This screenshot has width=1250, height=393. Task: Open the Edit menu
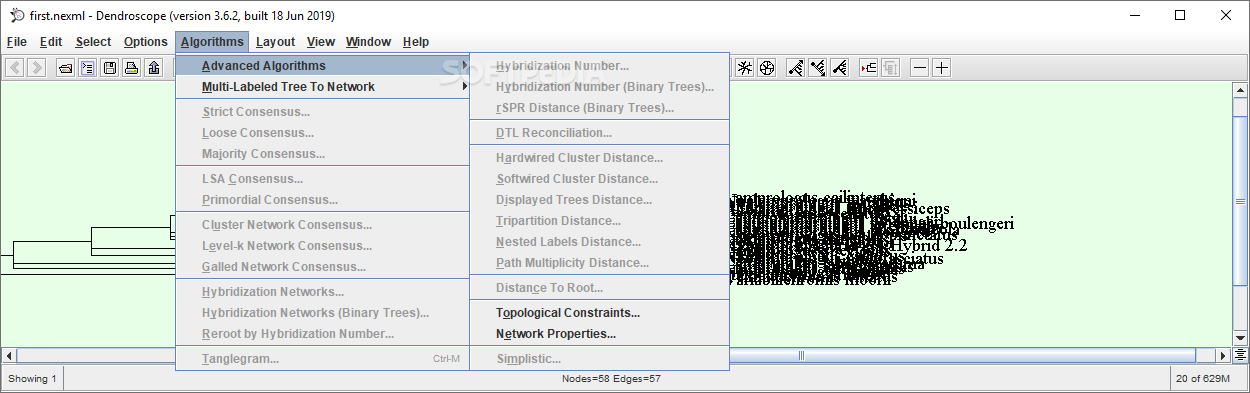click(x=51, y=42)
